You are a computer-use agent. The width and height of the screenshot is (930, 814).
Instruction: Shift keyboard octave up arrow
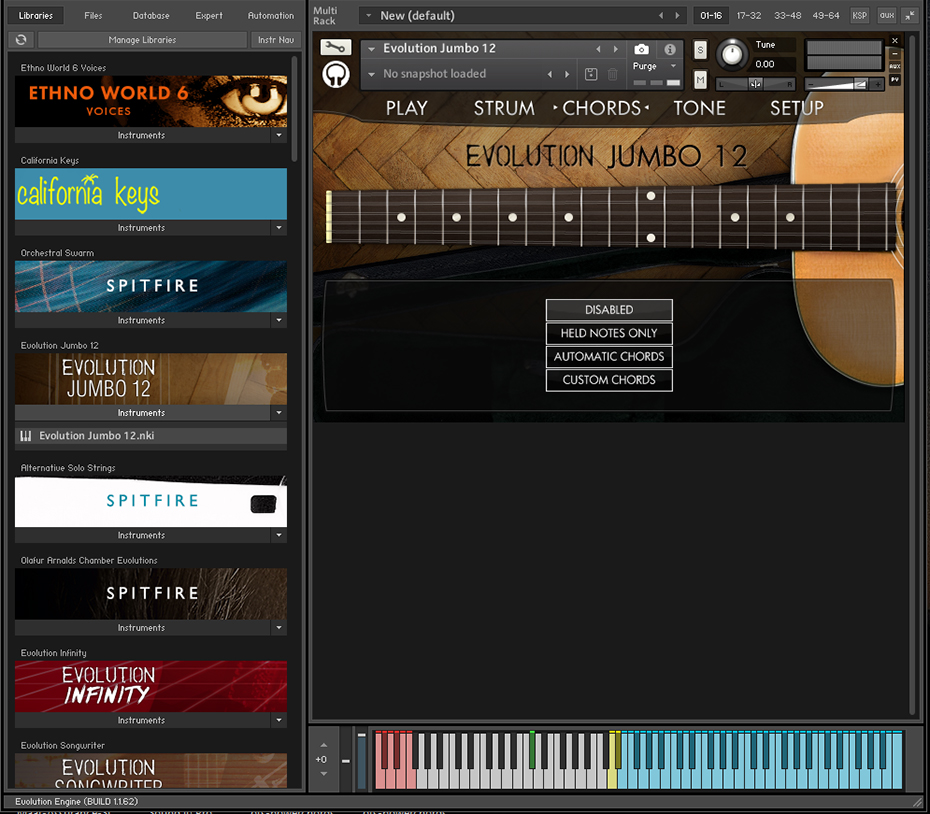(323, 745)
